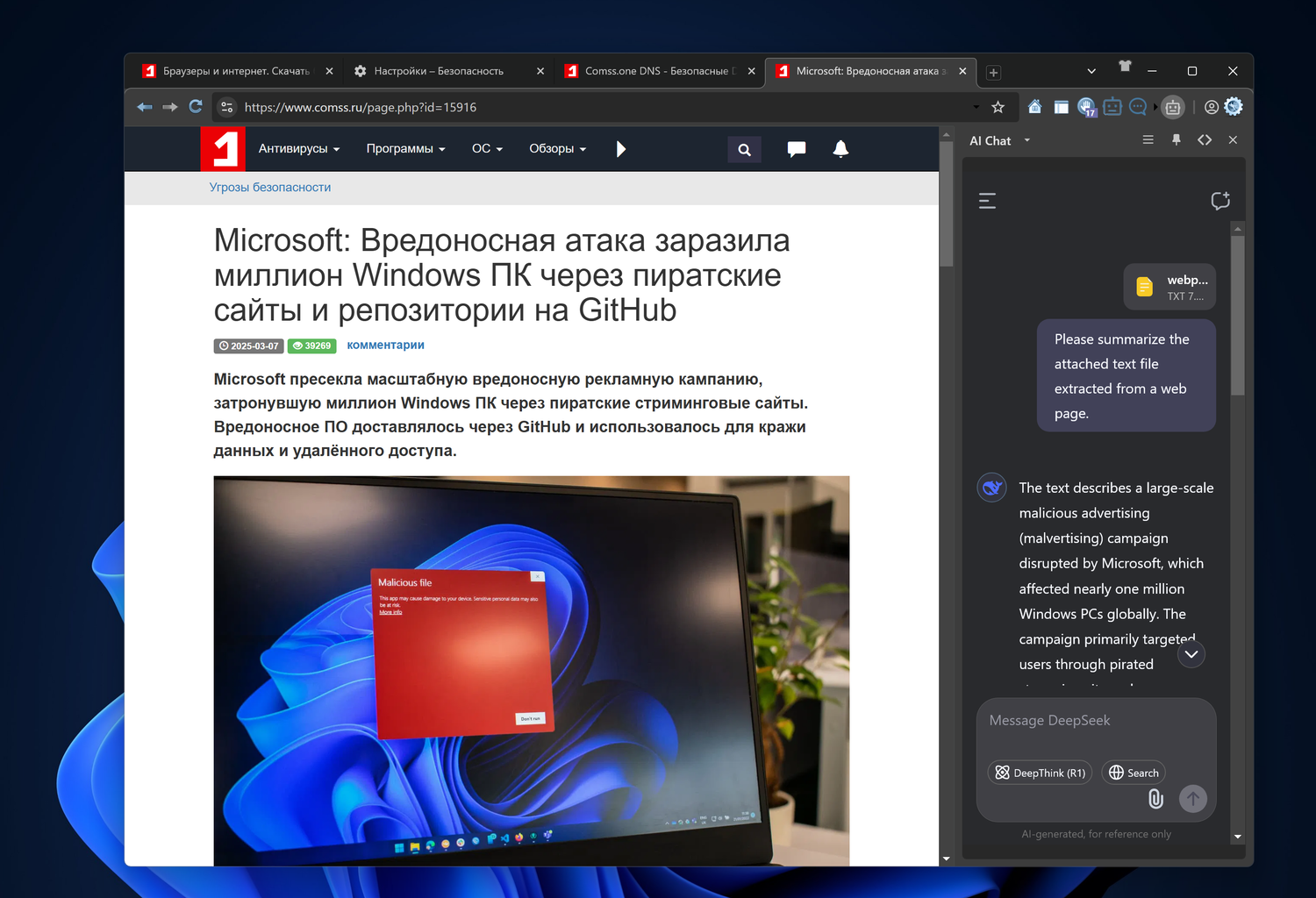The image size is (1316, 898).
Task: Click the AI chat vertical scrollbar thumb
Action: coord(1238,316)
